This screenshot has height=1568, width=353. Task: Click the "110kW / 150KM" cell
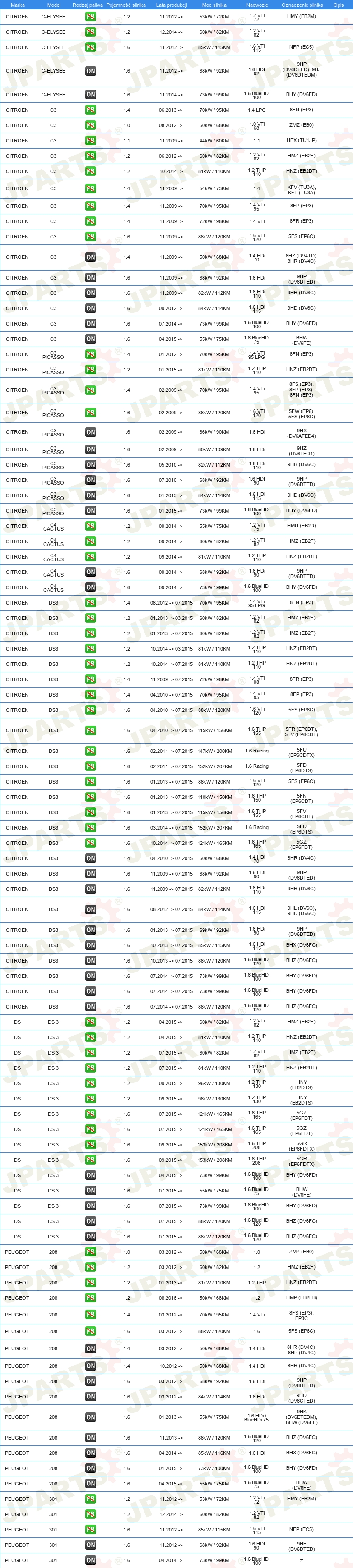tap(214, 797)
